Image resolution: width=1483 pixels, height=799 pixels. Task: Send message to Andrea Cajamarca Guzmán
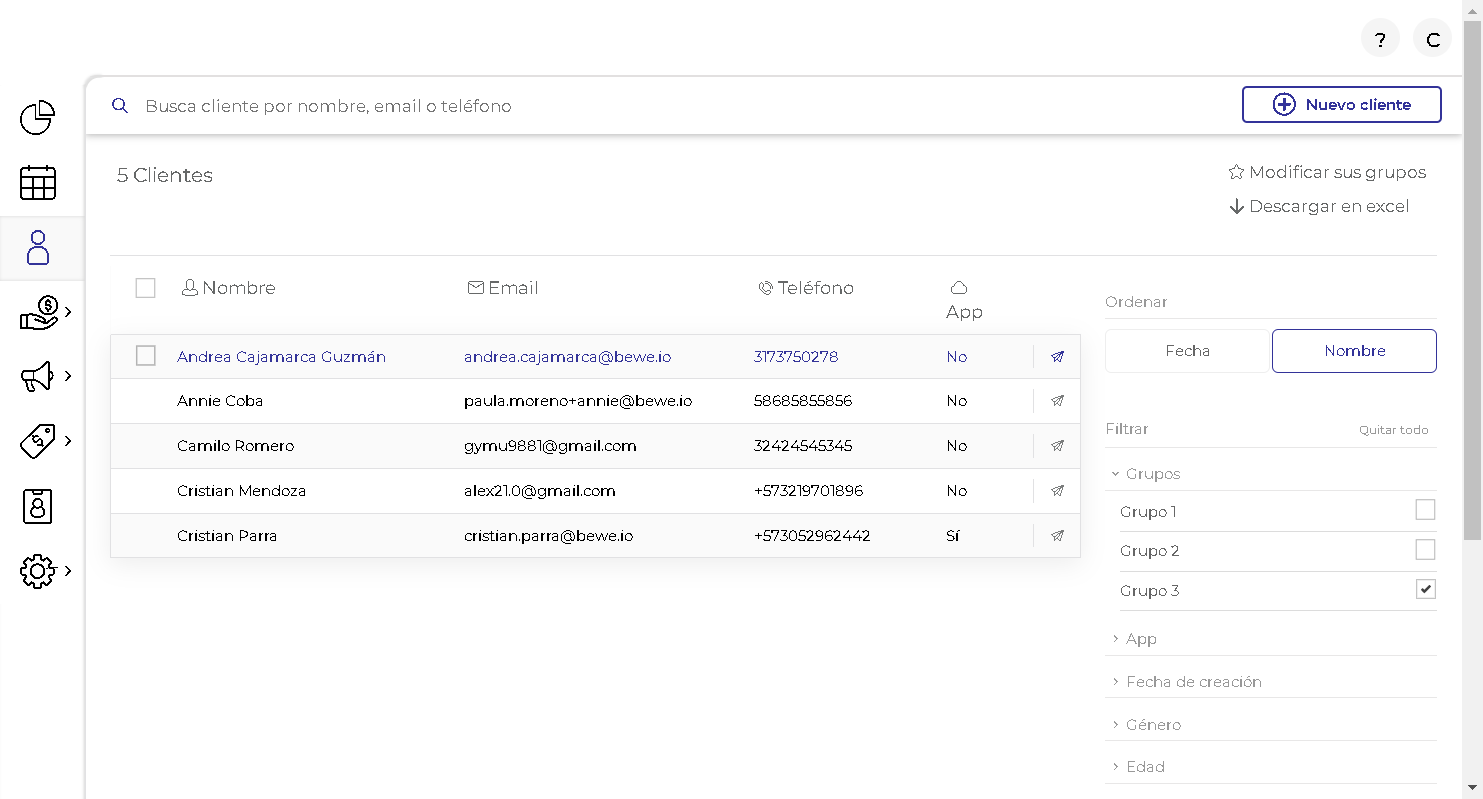(x=1057, y=357)
